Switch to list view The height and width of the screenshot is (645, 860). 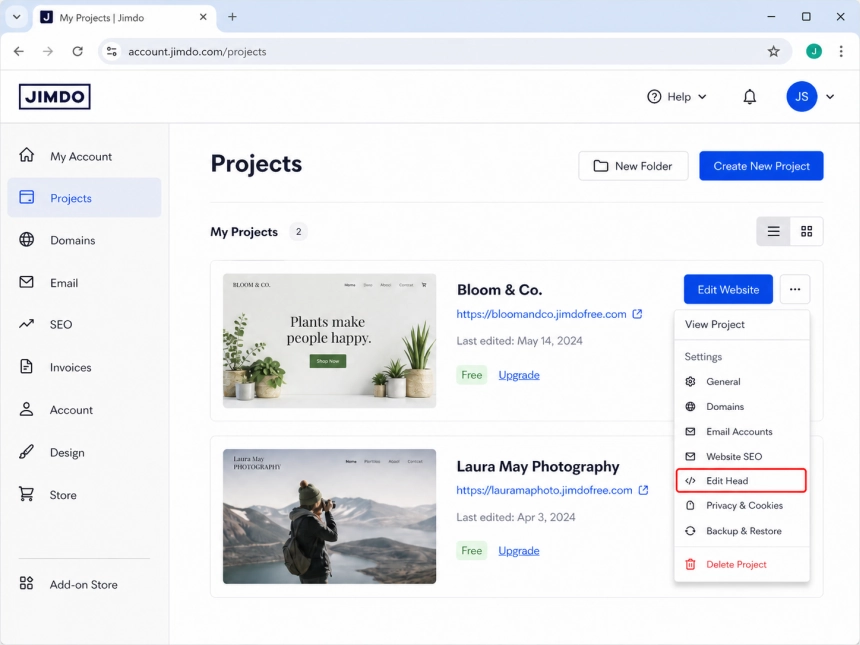(x=773, y=231)
